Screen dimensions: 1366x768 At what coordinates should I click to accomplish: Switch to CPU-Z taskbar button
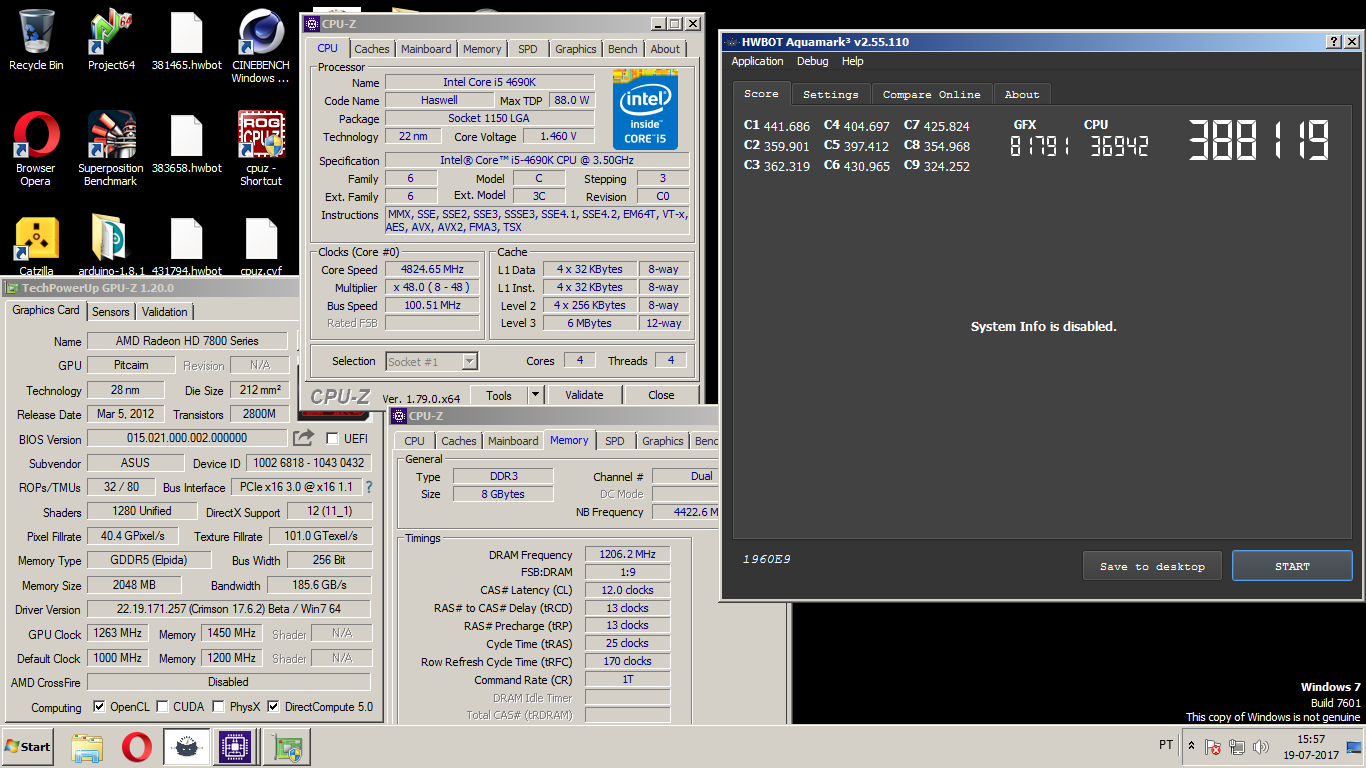(236, 747)
